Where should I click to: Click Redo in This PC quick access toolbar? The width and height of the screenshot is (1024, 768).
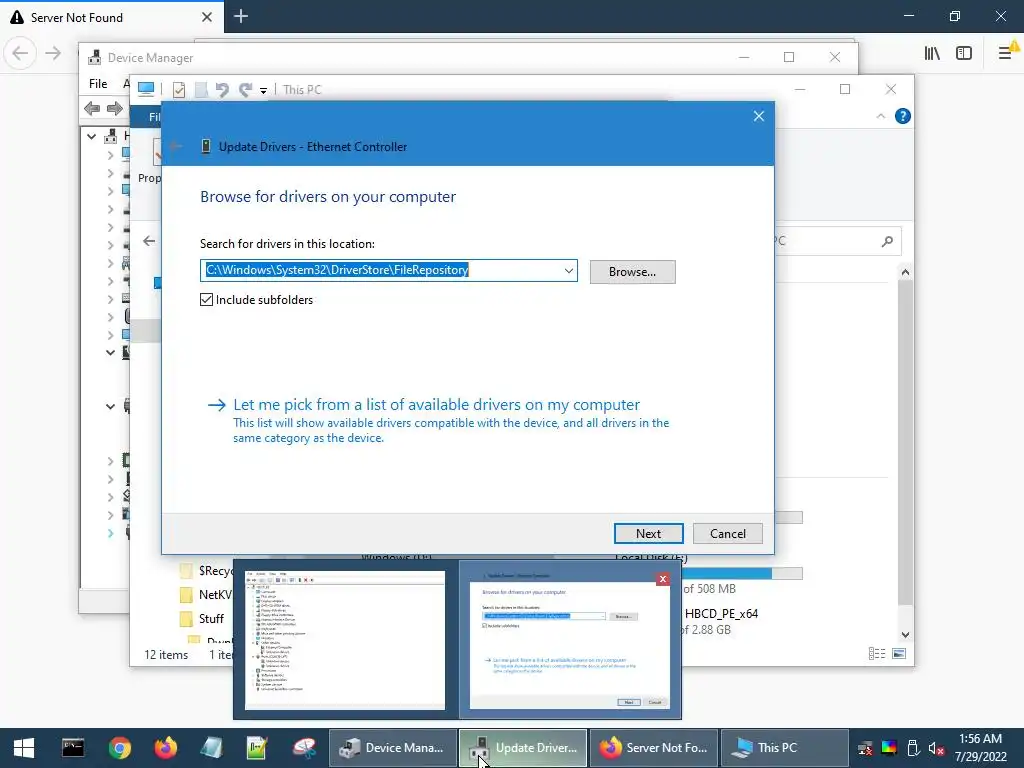(x=246, y=89)
